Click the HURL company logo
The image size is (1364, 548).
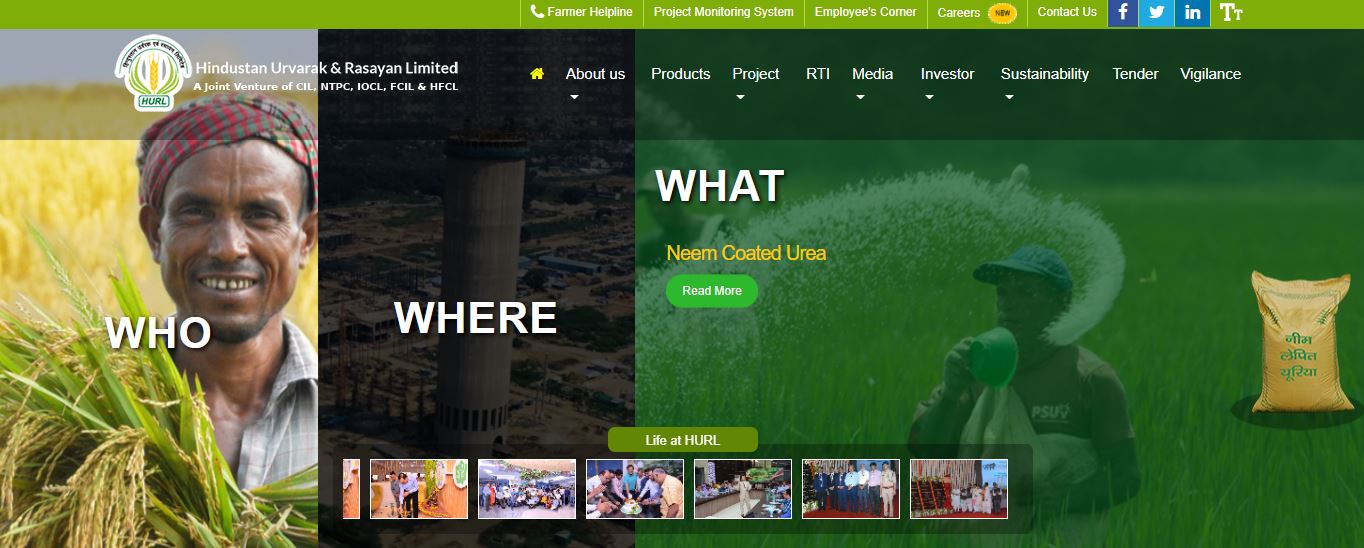coord(153,72)
